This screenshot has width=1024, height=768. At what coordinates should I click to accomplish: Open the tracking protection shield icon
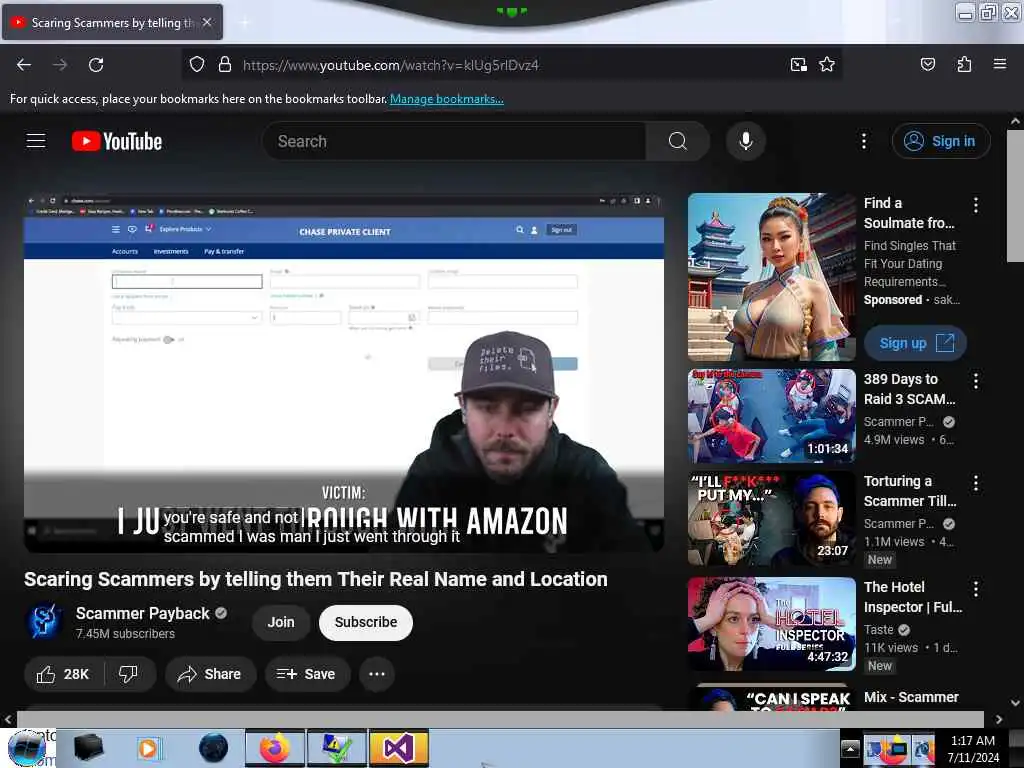tap(197, 65)
